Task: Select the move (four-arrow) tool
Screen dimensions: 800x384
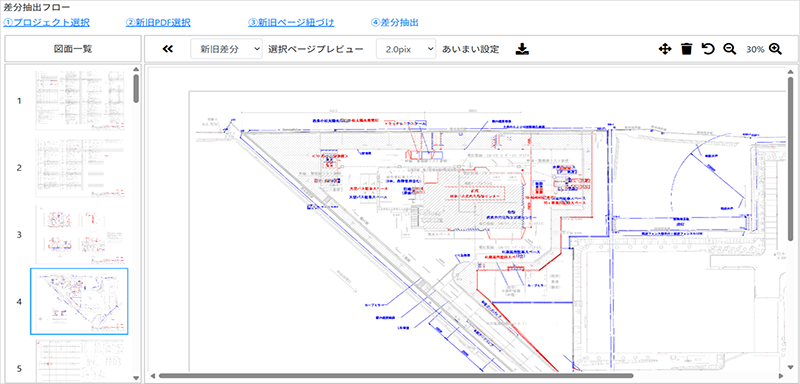Action: point(665,49)
